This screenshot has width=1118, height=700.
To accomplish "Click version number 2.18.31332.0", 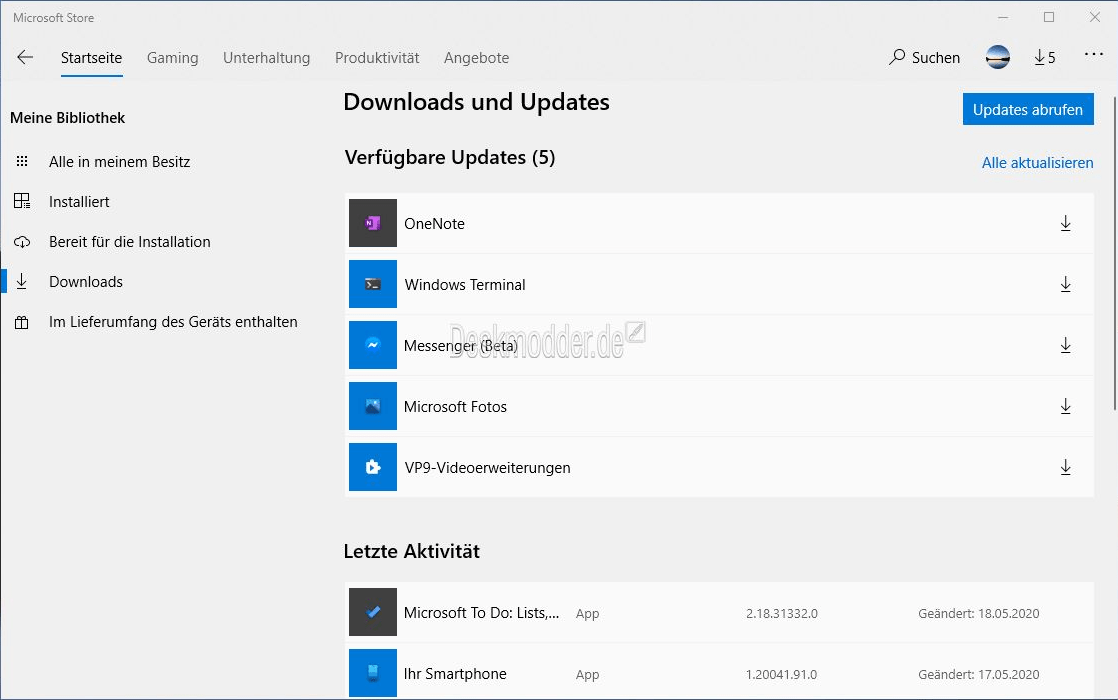I will (x=781, y=613).
